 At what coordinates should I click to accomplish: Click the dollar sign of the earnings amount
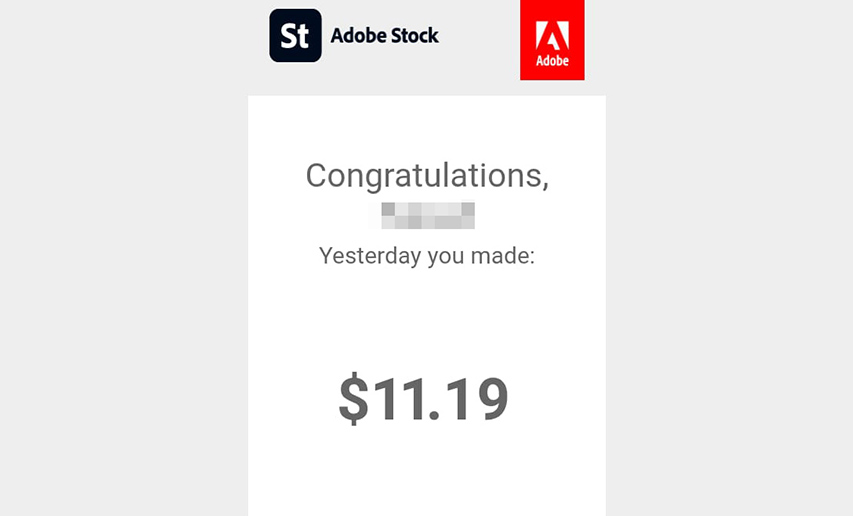click(354, 399)
